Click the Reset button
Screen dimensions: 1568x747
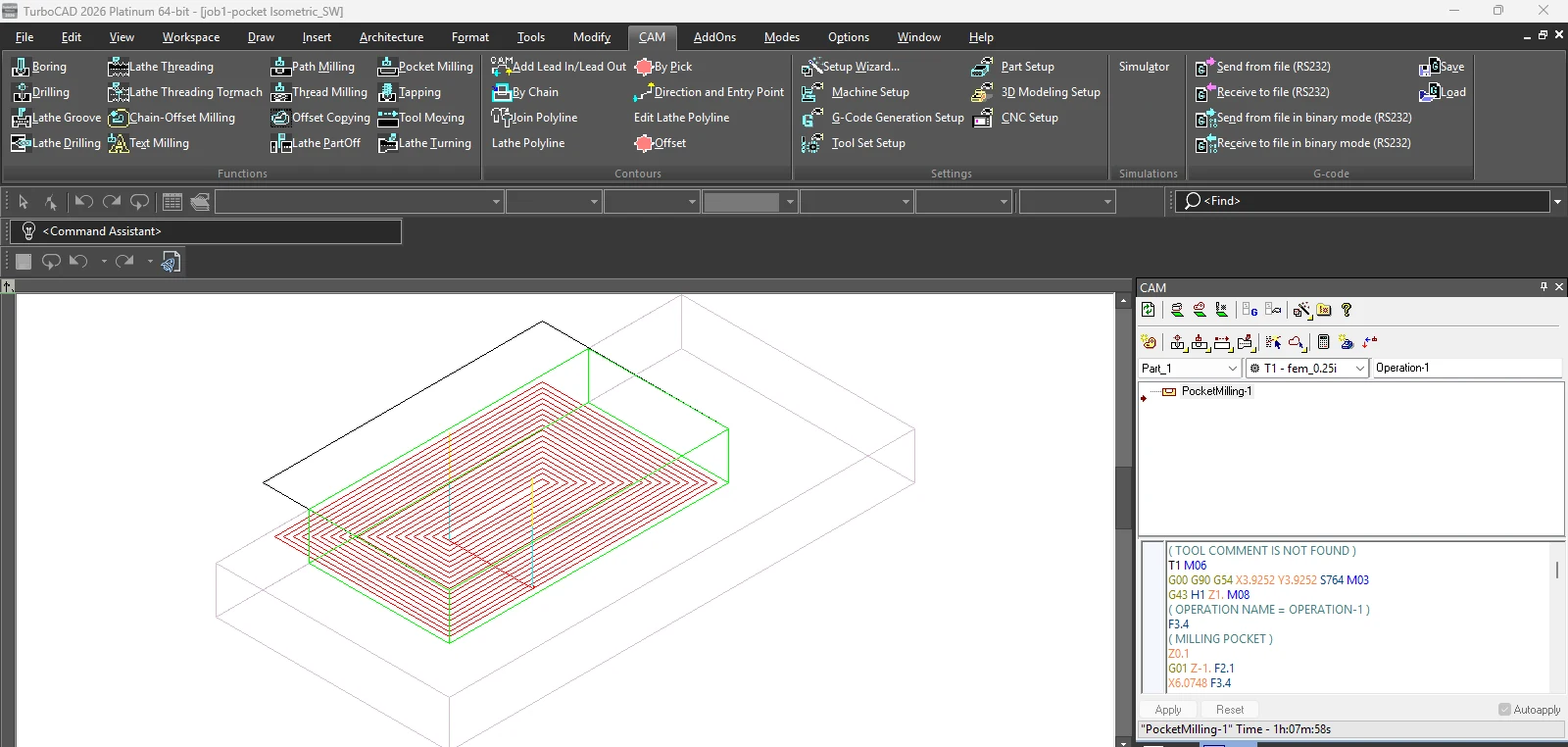(x=1230, y=710)
